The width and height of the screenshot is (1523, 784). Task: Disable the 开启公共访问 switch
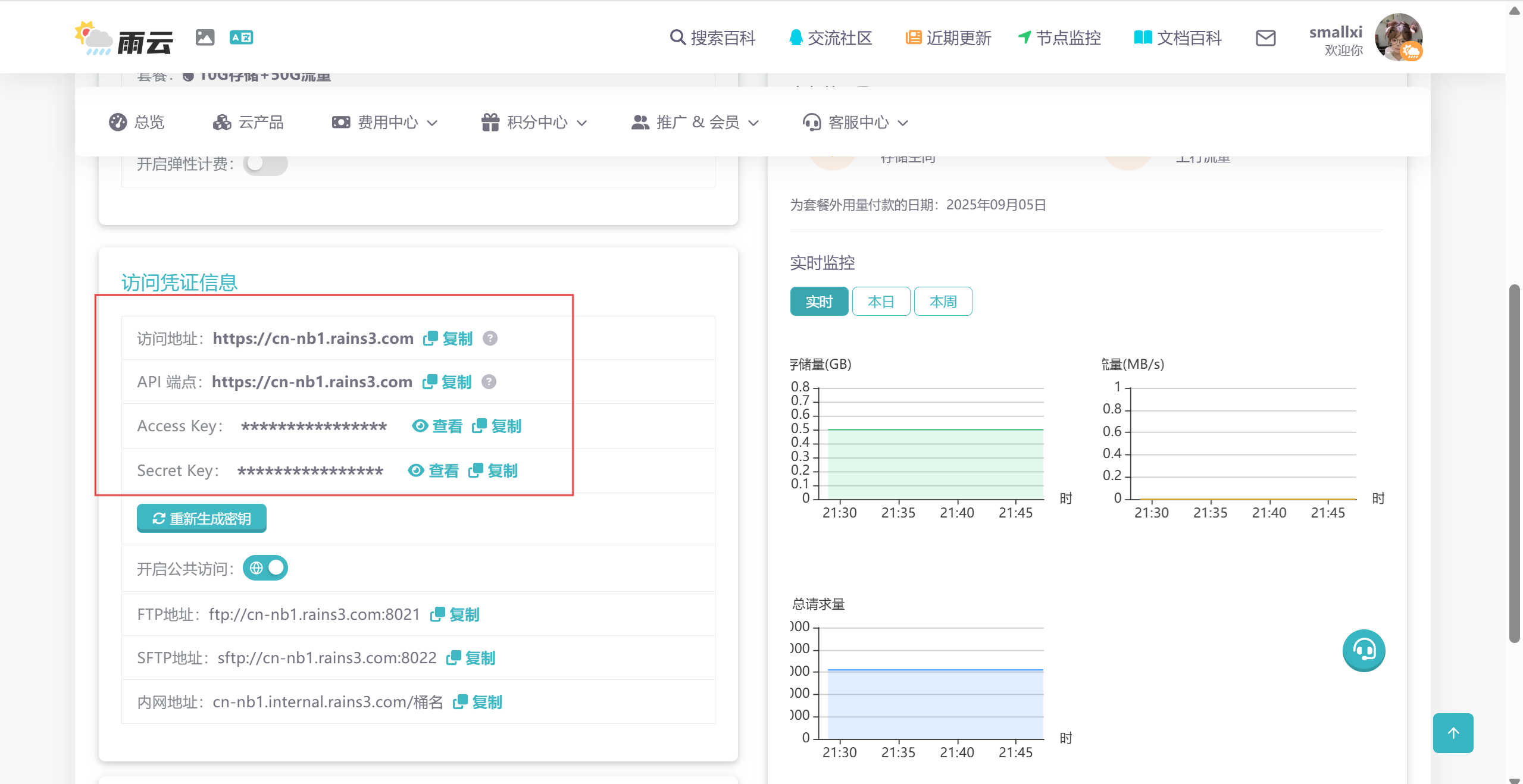point(265,568)
